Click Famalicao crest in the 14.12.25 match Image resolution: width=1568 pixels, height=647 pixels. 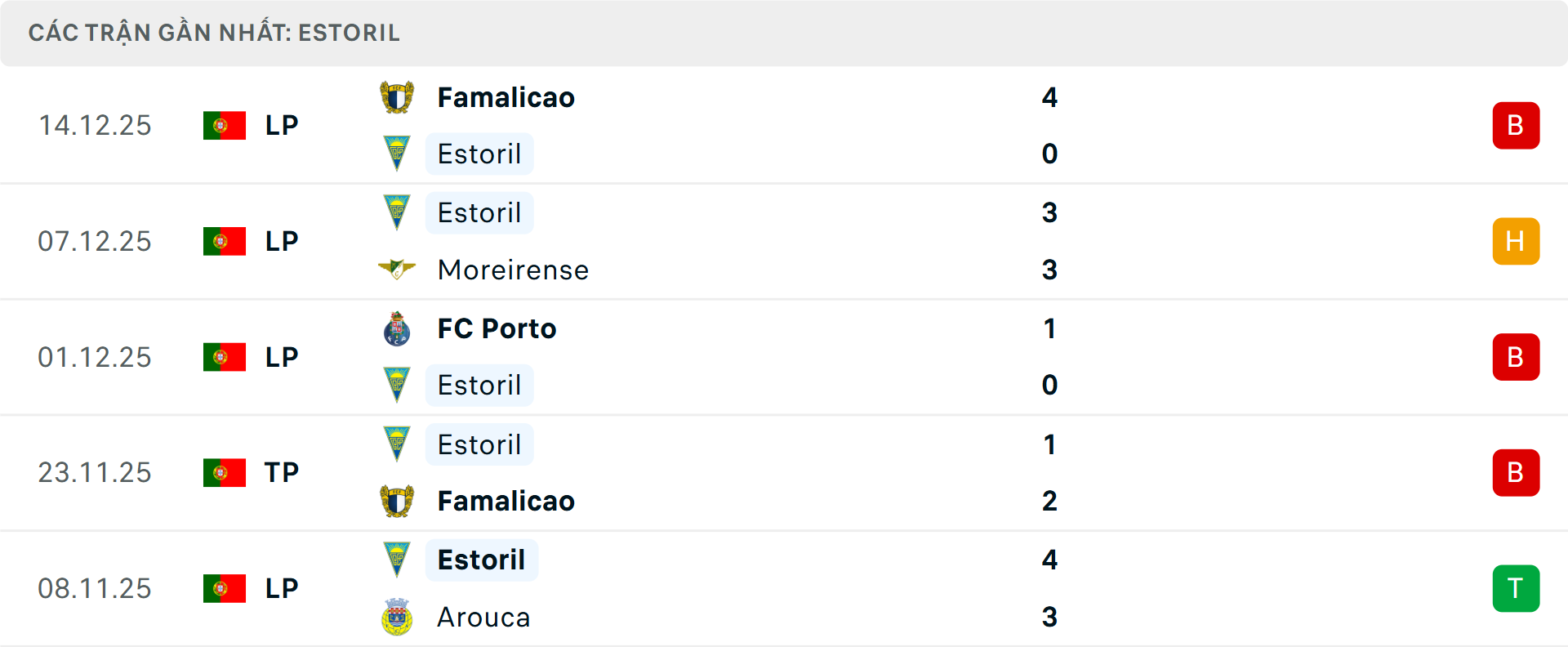pos(397,98)
